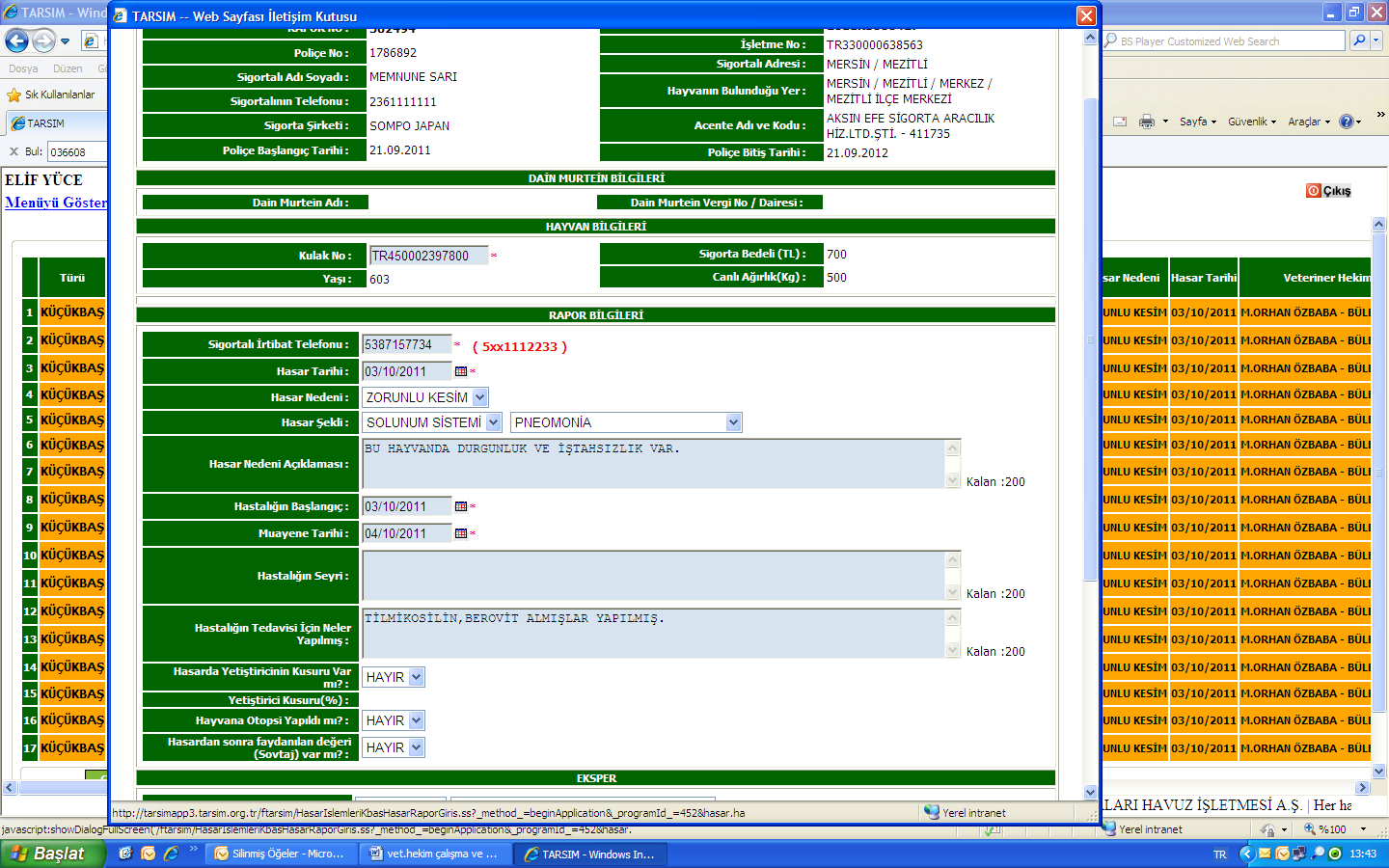
Task: Click the Türü column header
Action: [72, 278]
